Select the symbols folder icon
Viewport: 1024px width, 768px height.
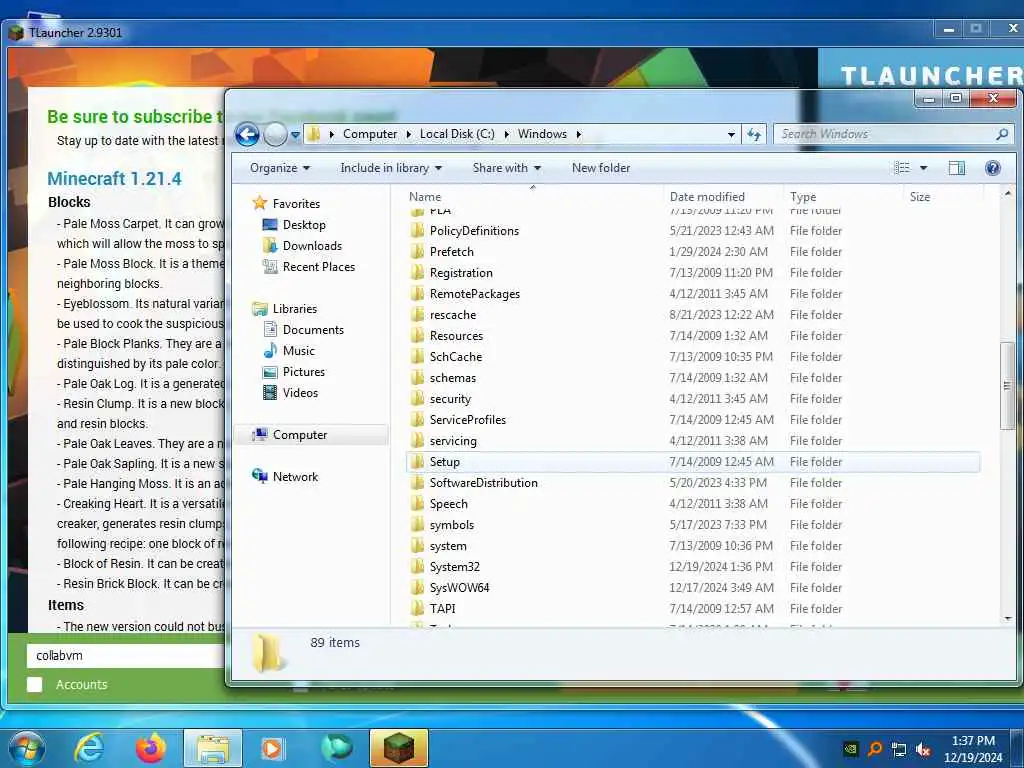click(x=417, y=524)
